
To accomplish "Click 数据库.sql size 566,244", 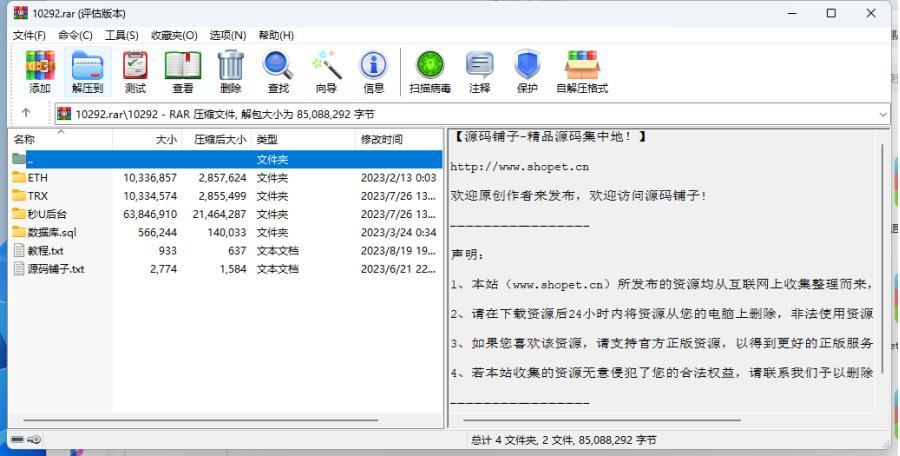I will (x=157, y=233).
